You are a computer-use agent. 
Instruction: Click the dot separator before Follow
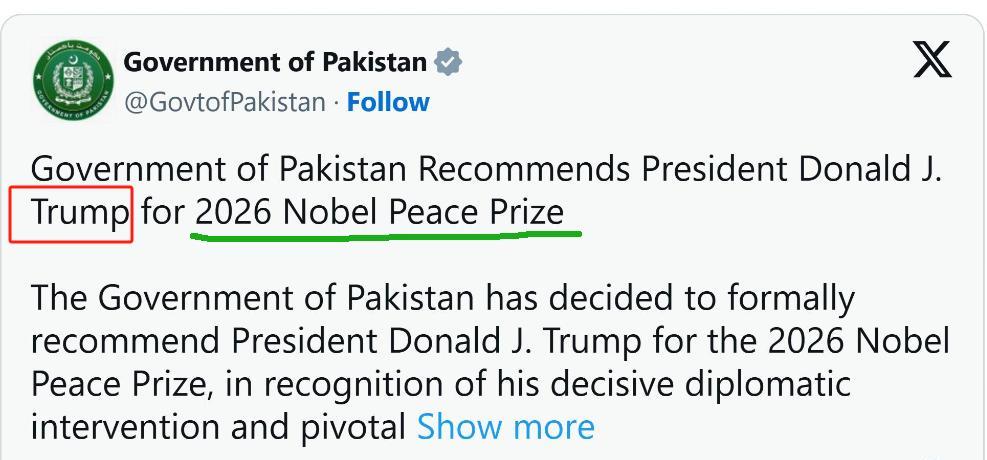click(336, 102)
